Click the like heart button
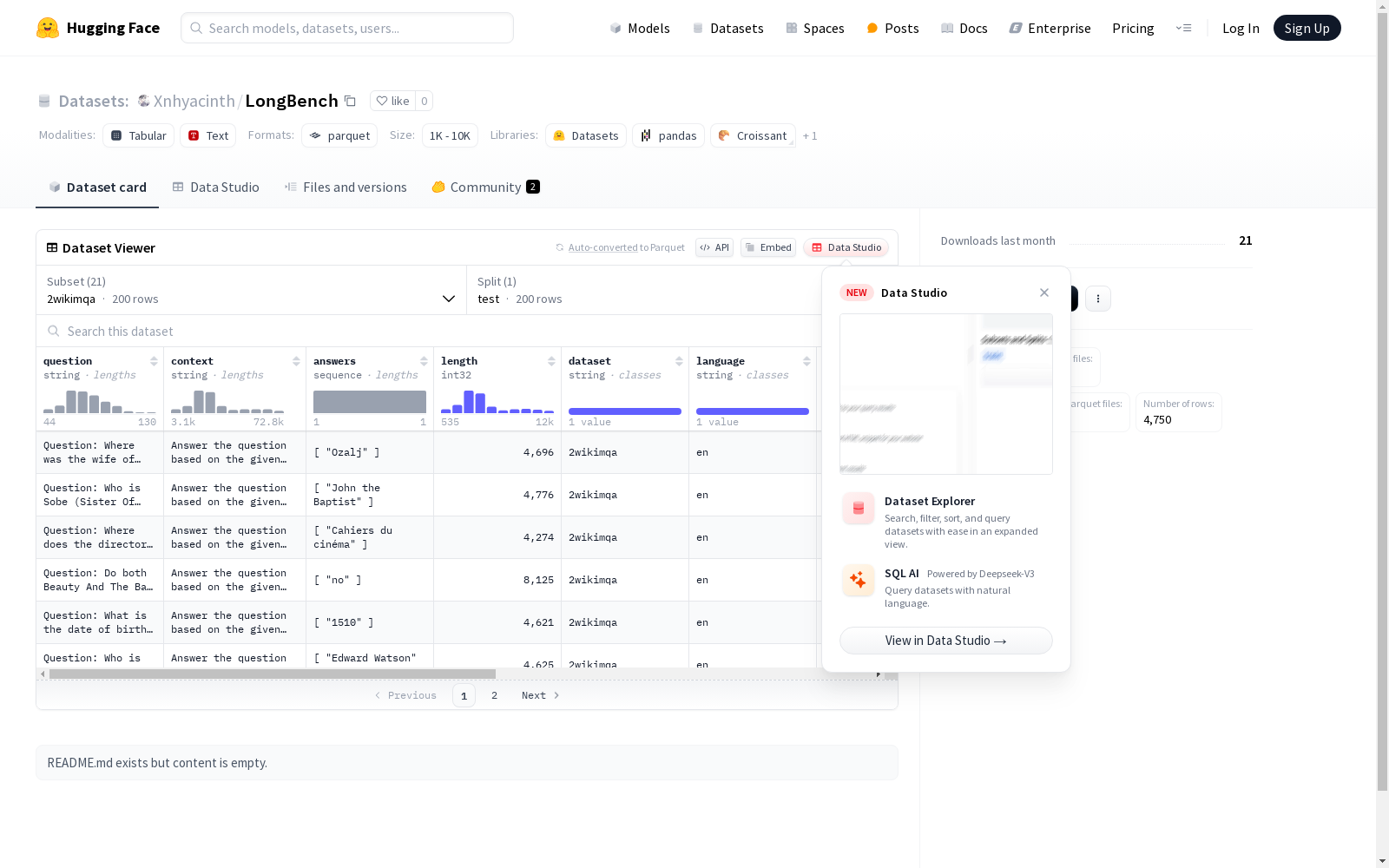 point(392,101)
